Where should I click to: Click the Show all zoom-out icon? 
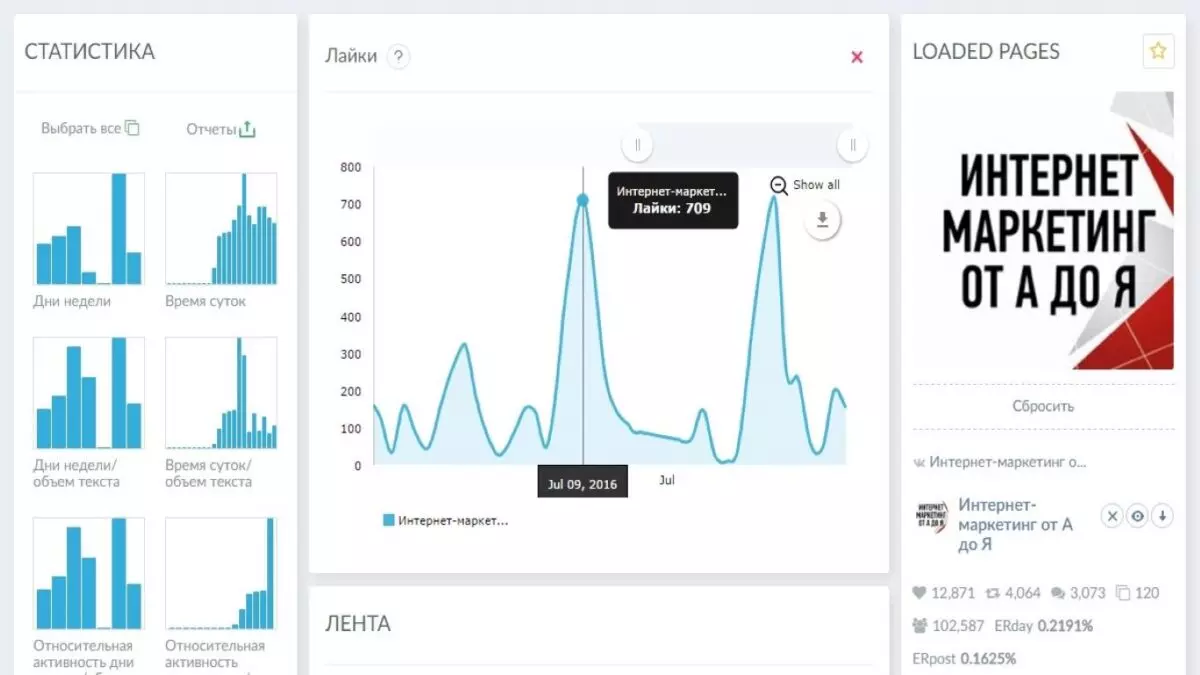pos(779,185)
